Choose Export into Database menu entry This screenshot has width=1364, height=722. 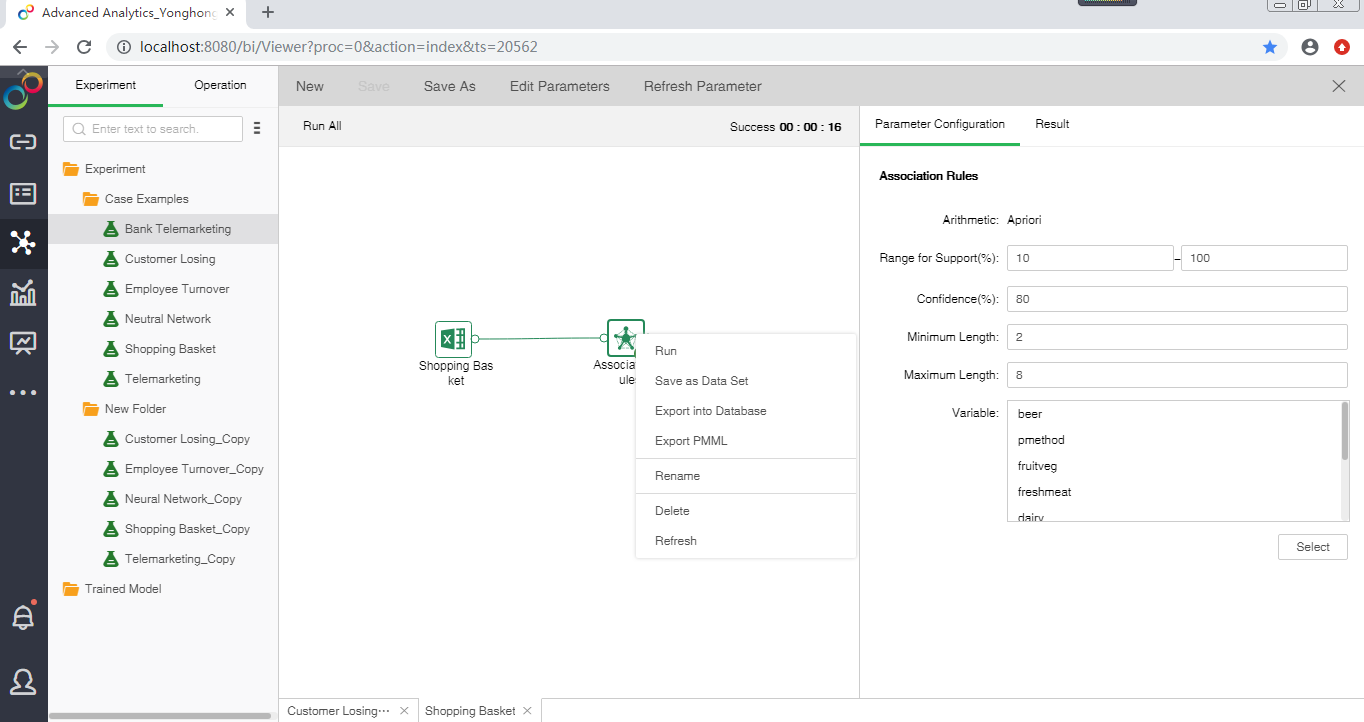pyautogui.click(x=746, y=411)
